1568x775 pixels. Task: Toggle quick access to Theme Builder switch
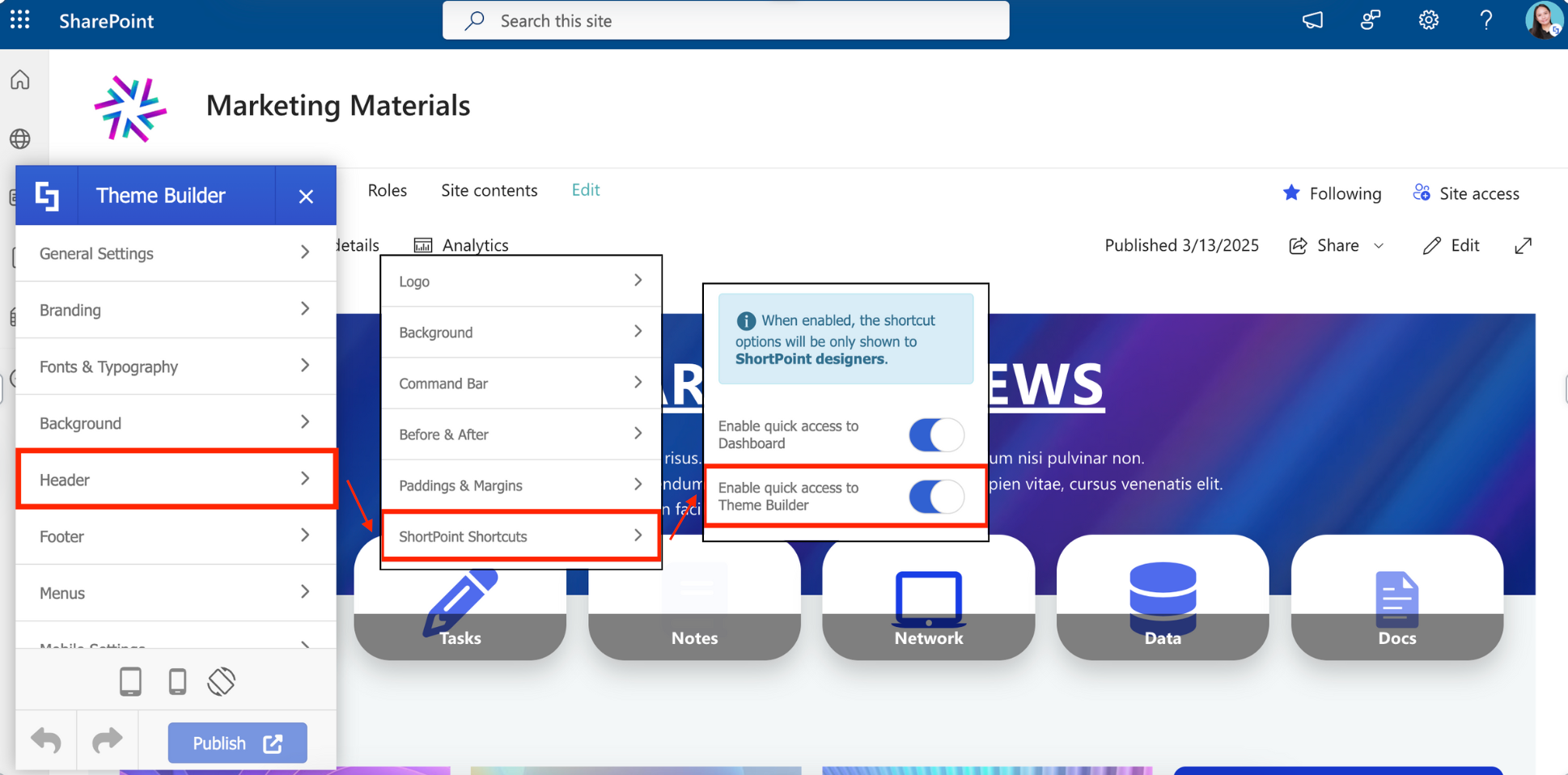(936, 497)
